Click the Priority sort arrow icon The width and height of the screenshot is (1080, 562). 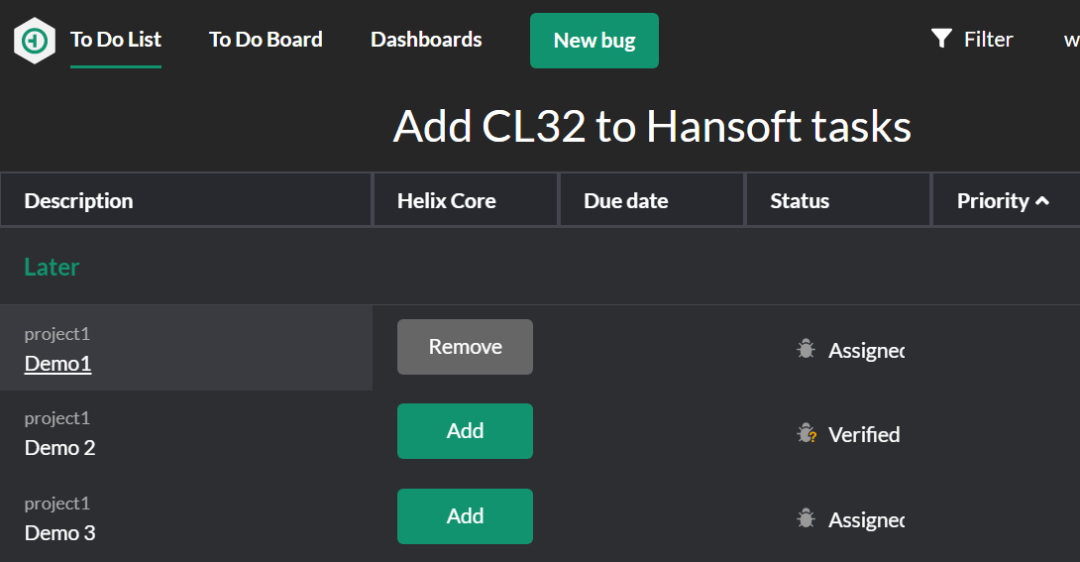coord(1043,201)
